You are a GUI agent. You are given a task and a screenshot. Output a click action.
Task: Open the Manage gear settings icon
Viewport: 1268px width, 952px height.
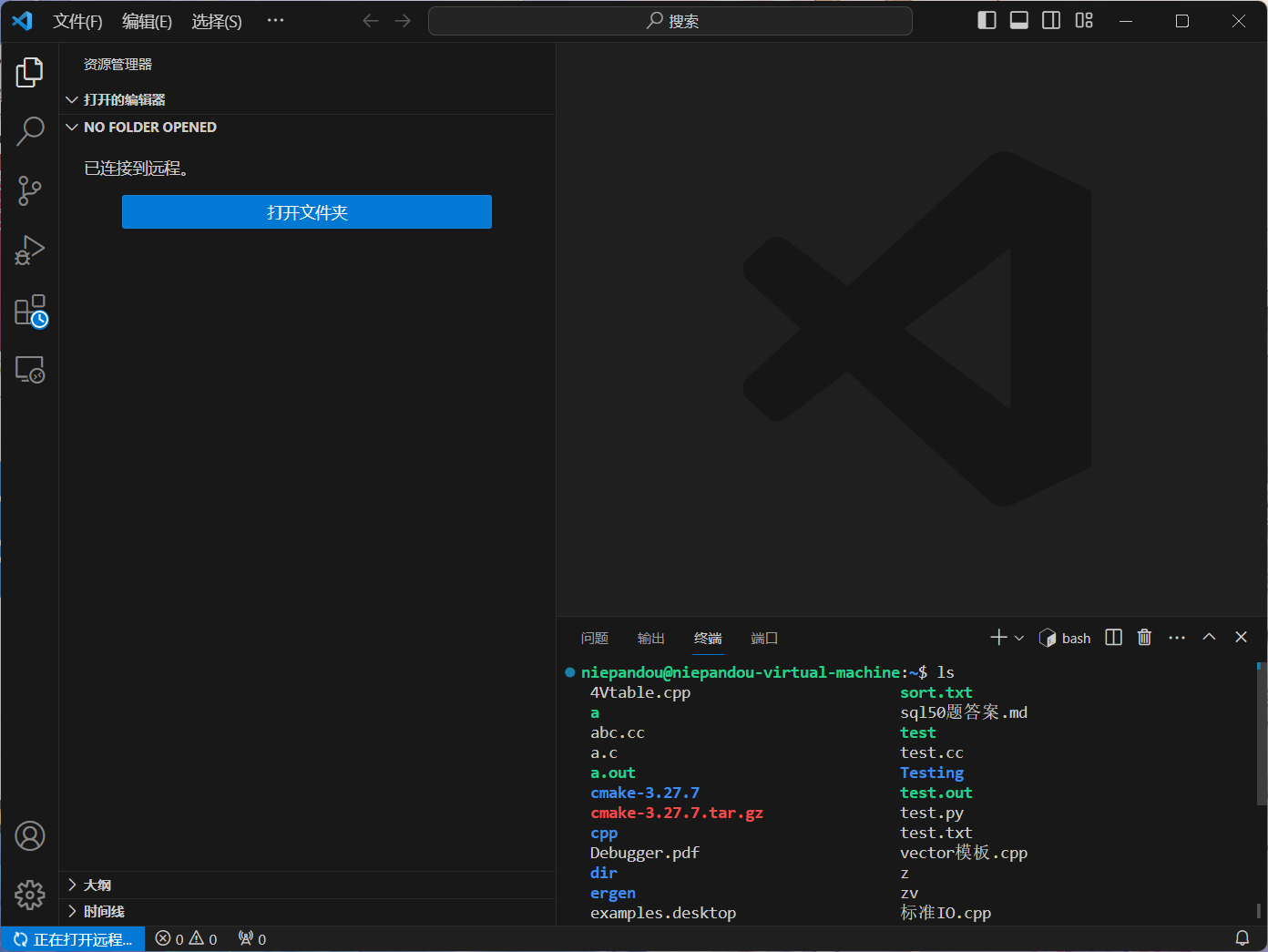click(x=30, y=895)
